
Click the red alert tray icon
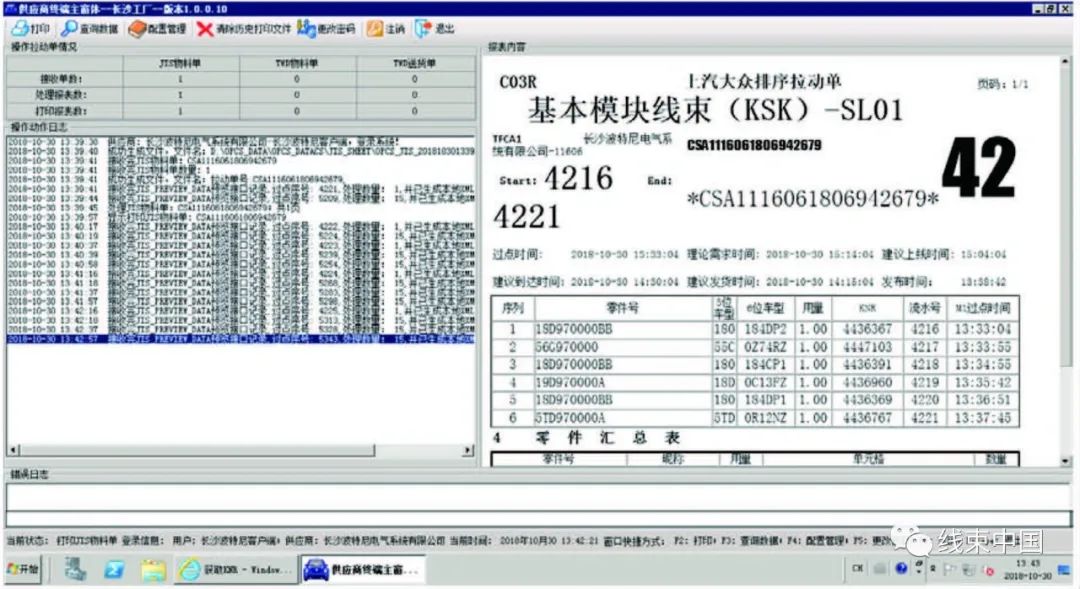(989, 570)
